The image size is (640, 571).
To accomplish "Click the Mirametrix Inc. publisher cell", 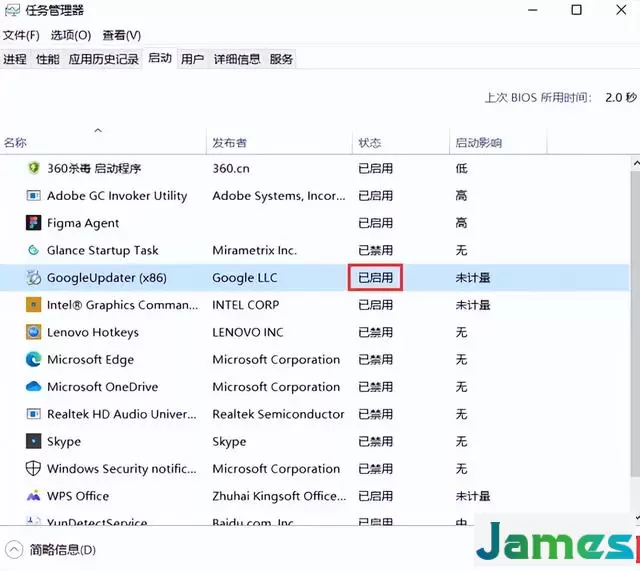I will tap(254, 250).
